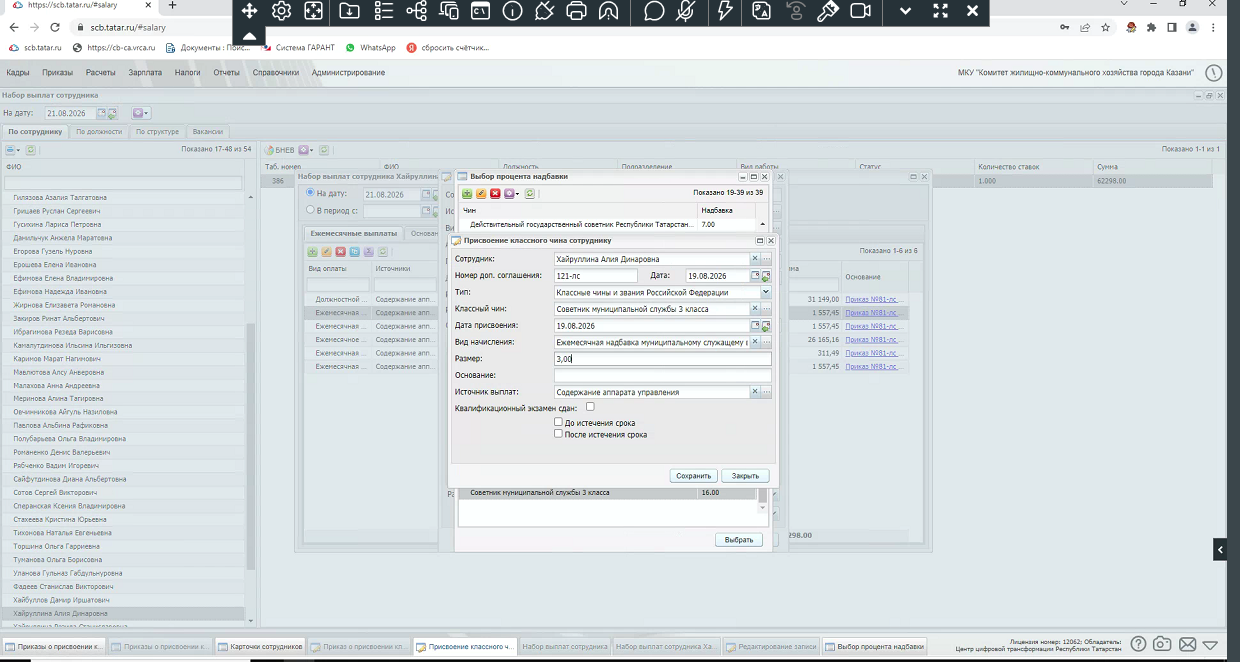Open the На дату calendar in main panel
Viewport: 1240px width, 662px height.
tap(102, 113)
